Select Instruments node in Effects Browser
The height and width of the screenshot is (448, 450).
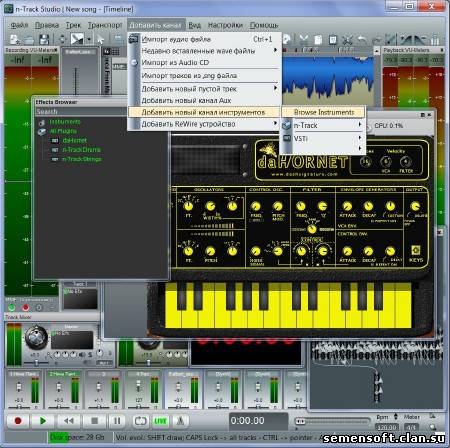65,122
